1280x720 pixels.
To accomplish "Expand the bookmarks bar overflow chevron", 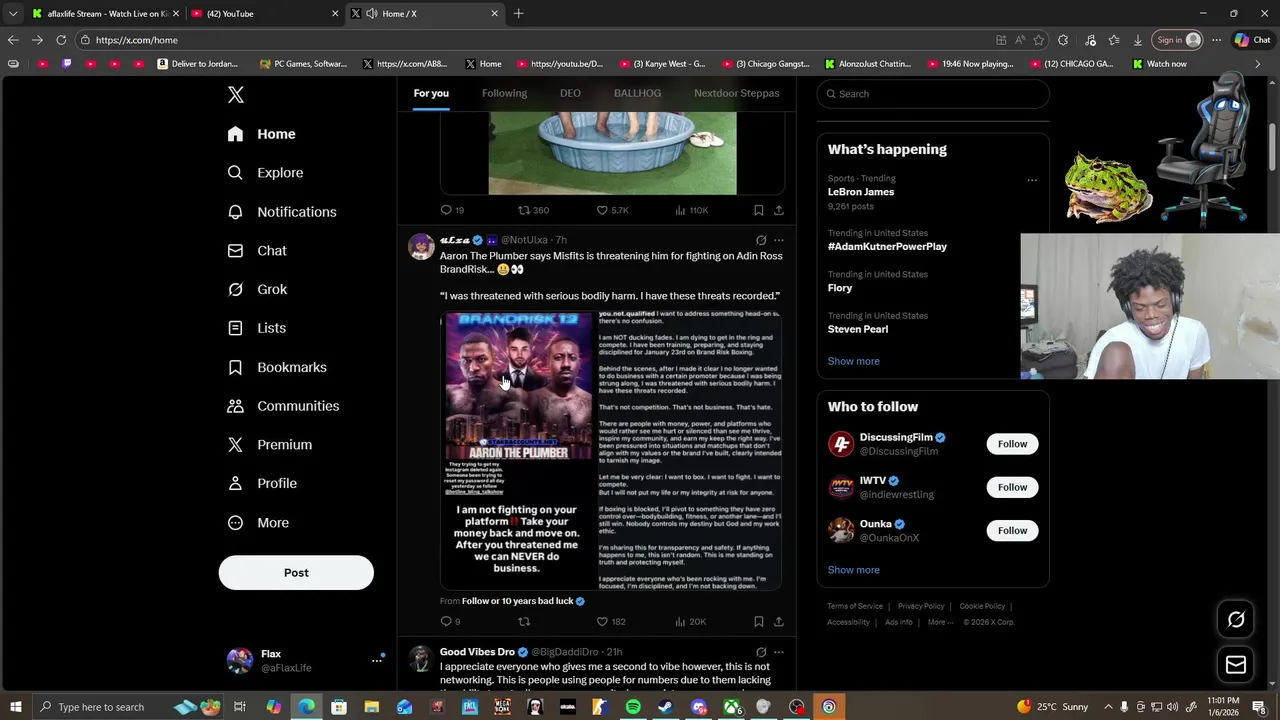I will (1258, 64).
